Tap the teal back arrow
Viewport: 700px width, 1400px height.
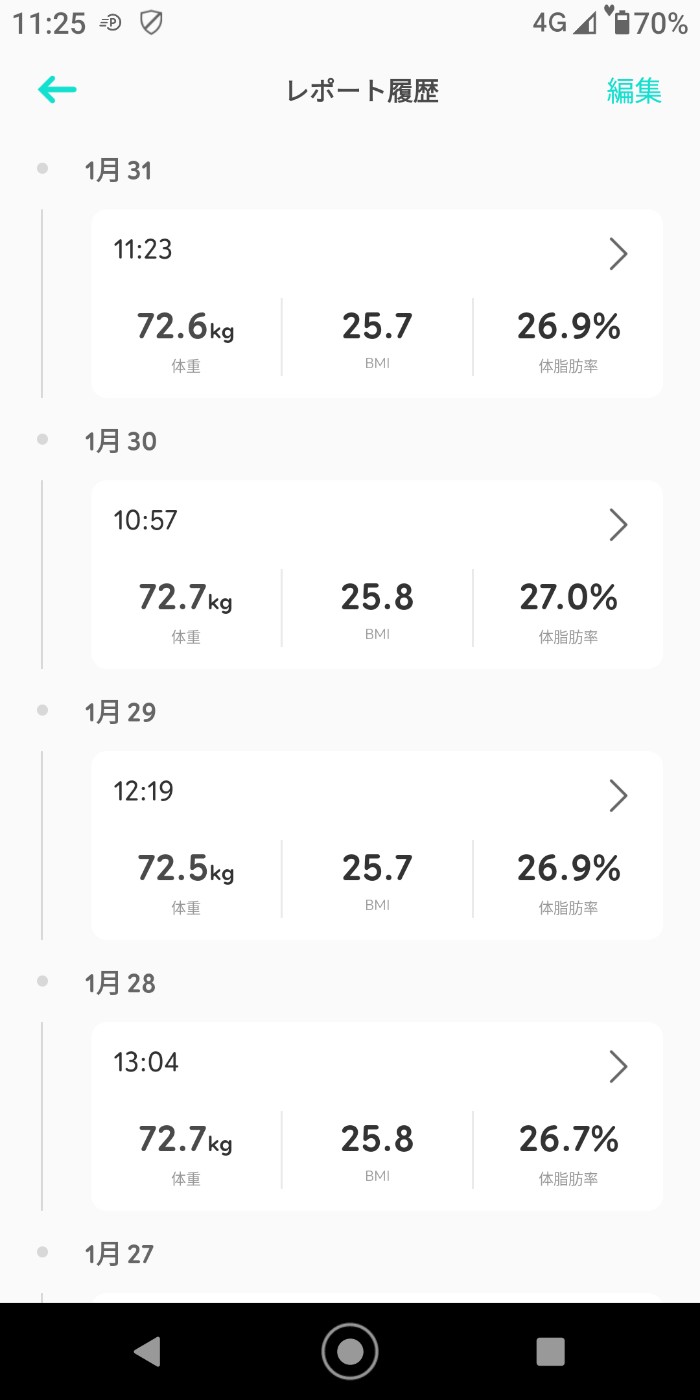pos(57,90)
